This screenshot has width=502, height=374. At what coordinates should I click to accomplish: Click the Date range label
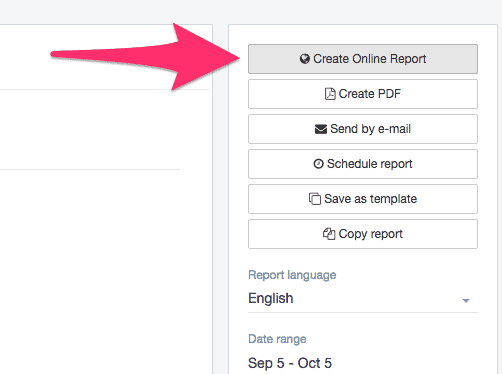(x=277, y=339)
